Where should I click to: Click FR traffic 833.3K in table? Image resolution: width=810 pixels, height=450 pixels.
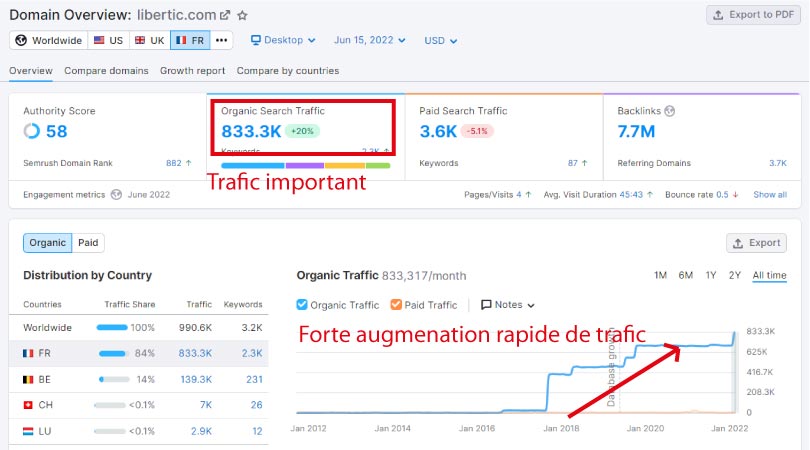[x=195, y=353]
